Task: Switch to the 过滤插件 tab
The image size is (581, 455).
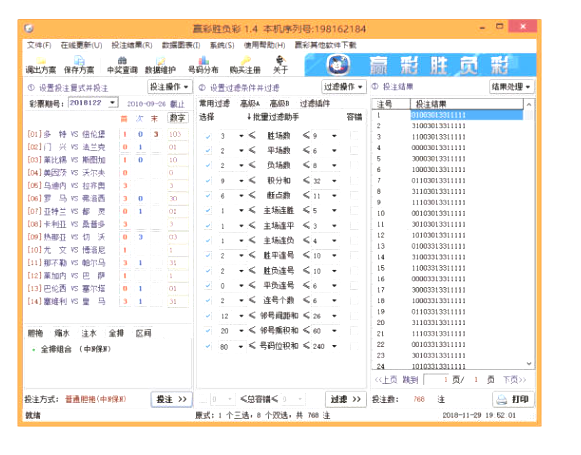Action: 315,103
